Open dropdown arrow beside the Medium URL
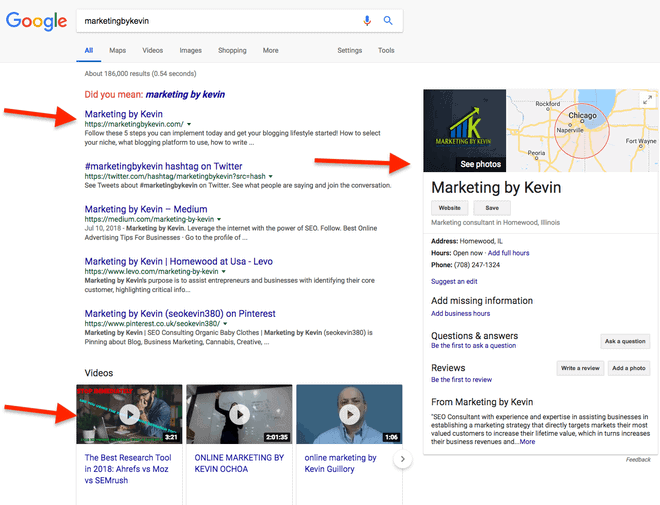 219,219
